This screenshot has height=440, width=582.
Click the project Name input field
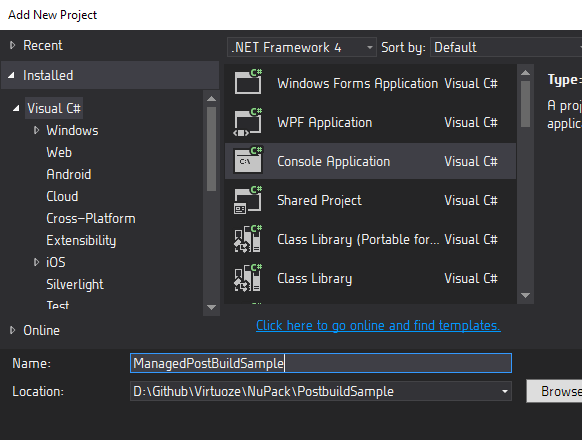coord(321,363)
